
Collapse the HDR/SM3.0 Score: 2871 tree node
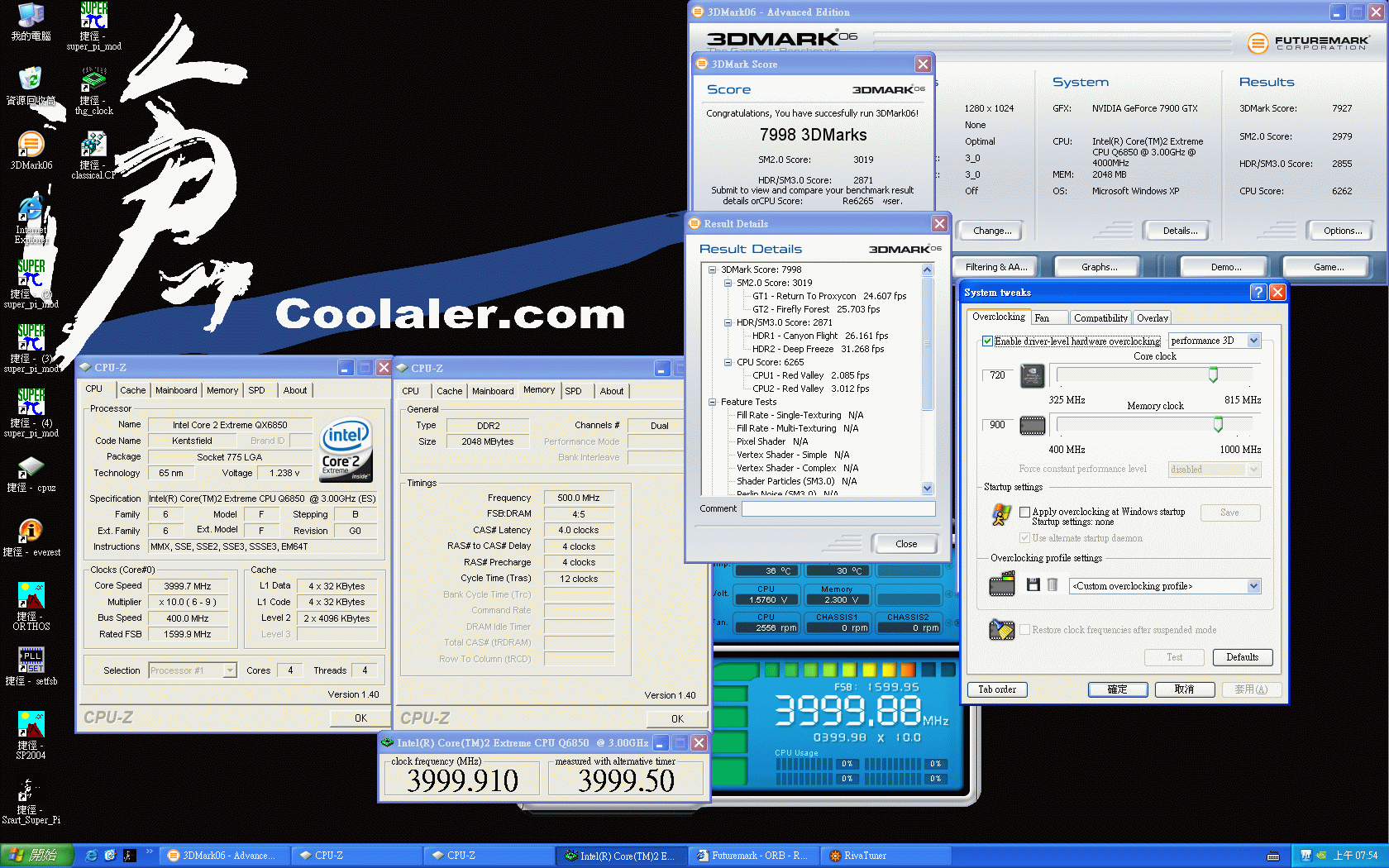728,322
